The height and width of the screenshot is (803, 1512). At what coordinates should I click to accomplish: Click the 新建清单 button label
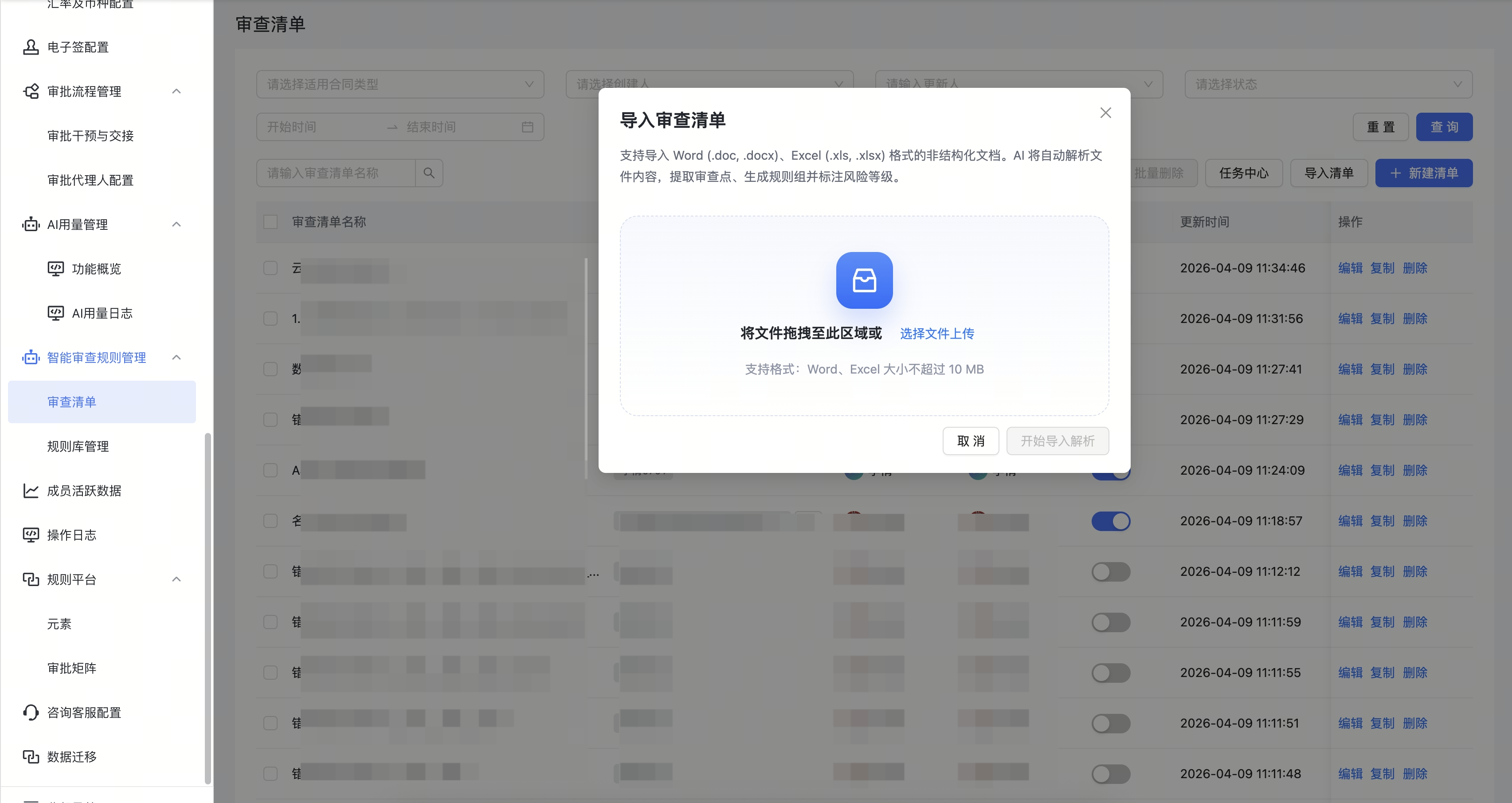pyautogui.click(x=1434, y=173)
